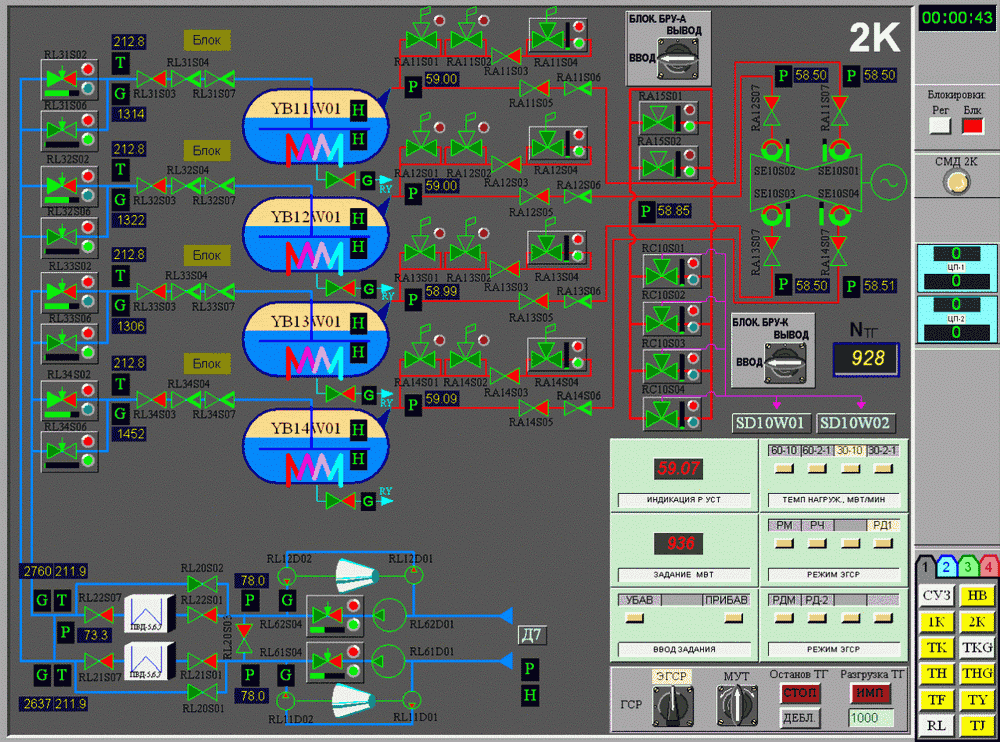Open the RL screen
1000x742 pixels.
pos(936,725)
